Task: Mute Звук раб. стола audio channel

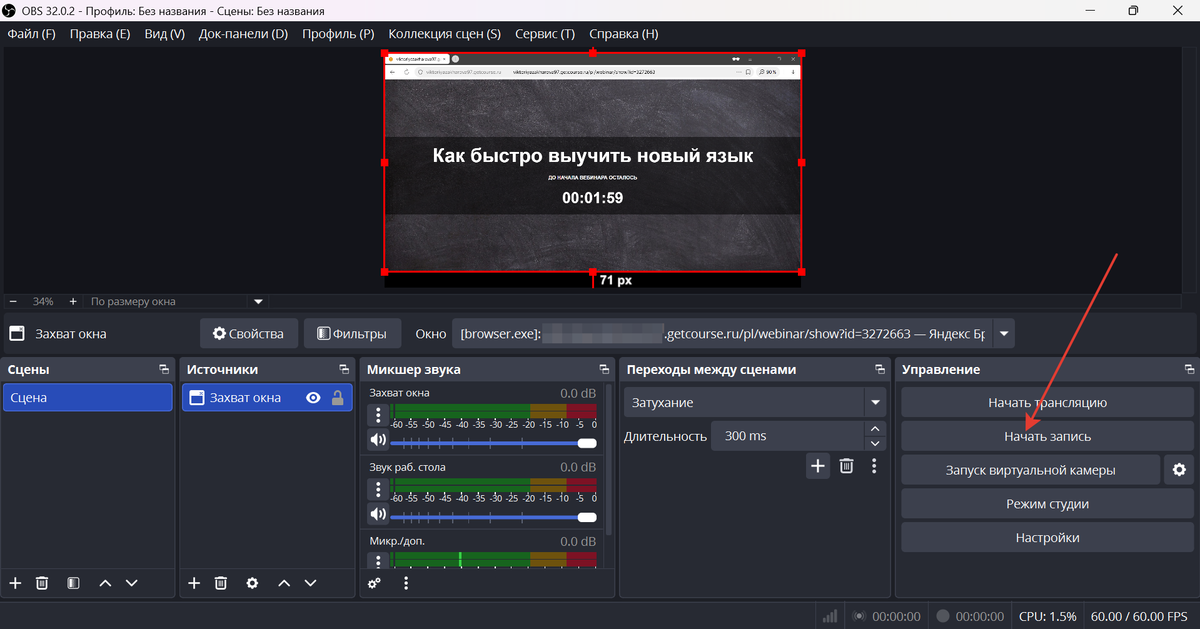Action: 378,514
